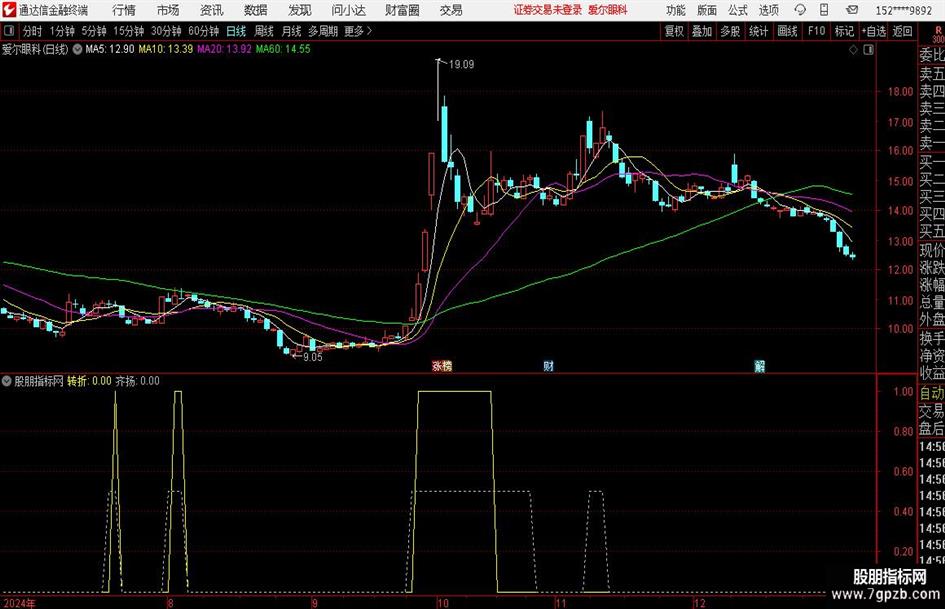Open the mobile phone icon in title bar

(x=824, y=10)
